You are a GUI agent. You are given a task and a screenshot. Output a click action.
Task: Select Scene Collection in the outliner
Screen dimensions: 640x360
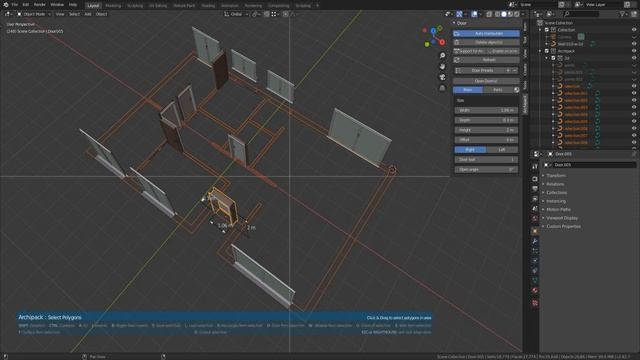click(x=558, y=23)
